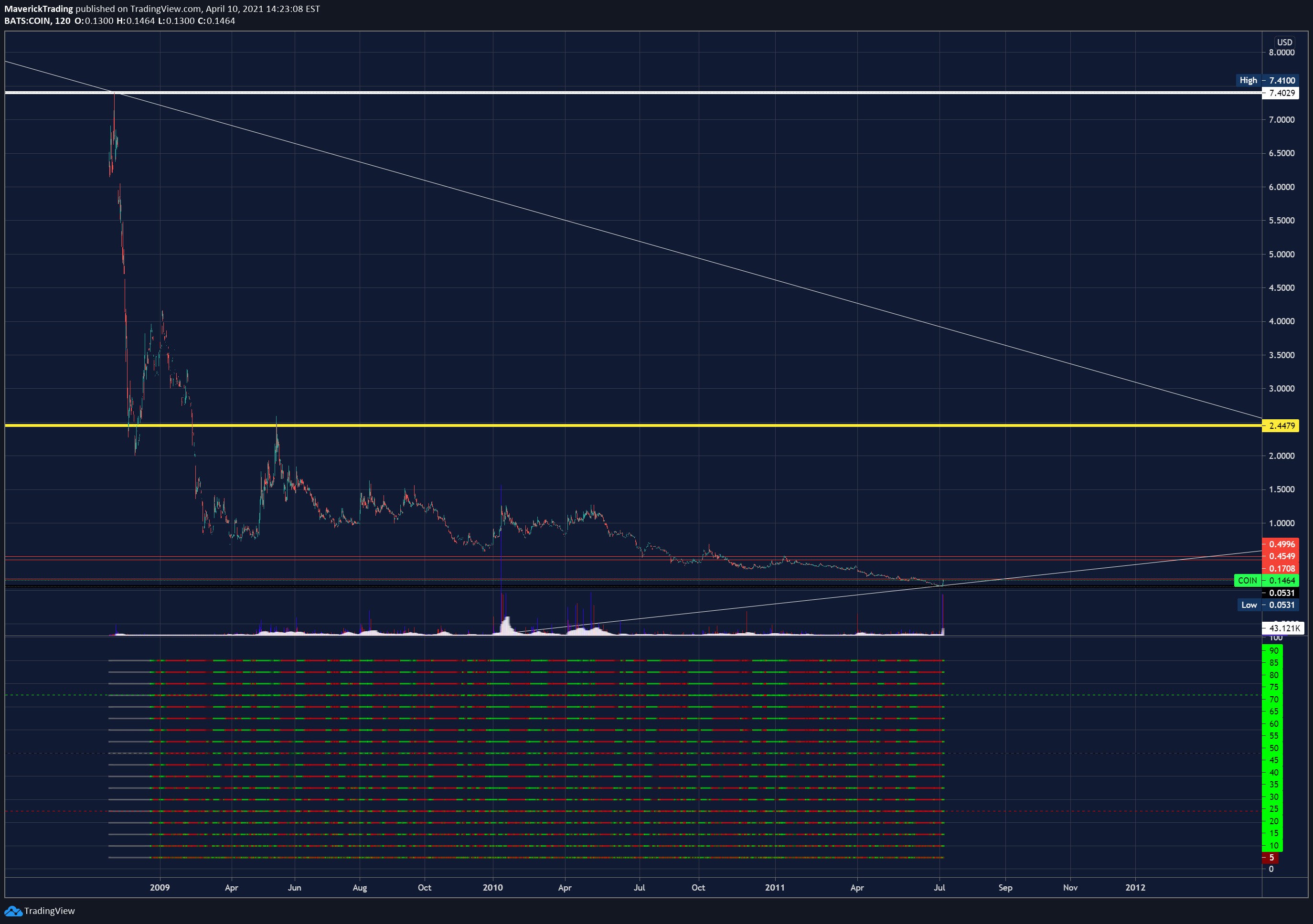Open the USD currency selector
Screen dimensions: 1313x924
(1284, 42)
